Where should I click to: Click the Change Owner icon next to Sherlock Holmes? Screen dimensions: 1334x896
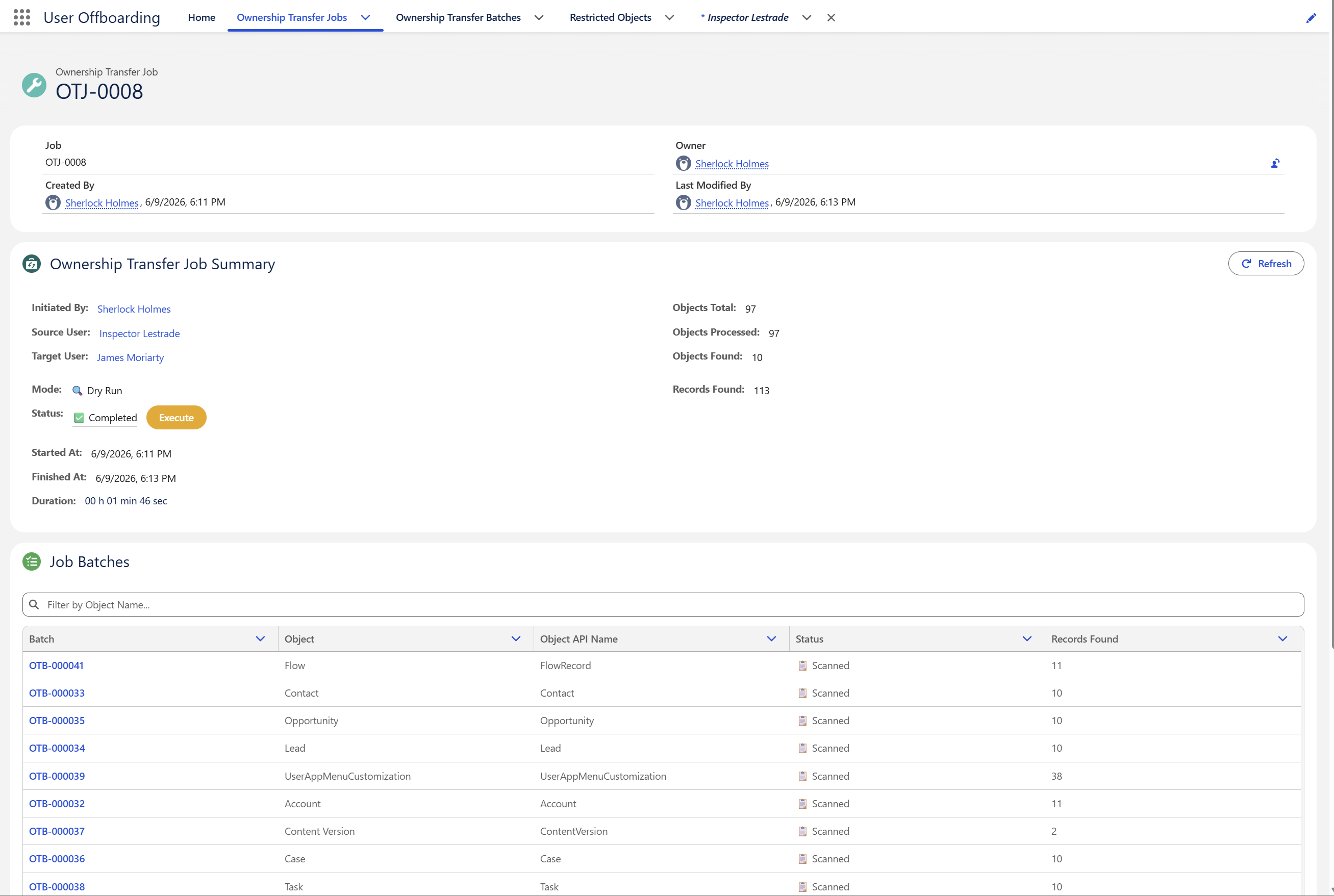[1274, 163]
